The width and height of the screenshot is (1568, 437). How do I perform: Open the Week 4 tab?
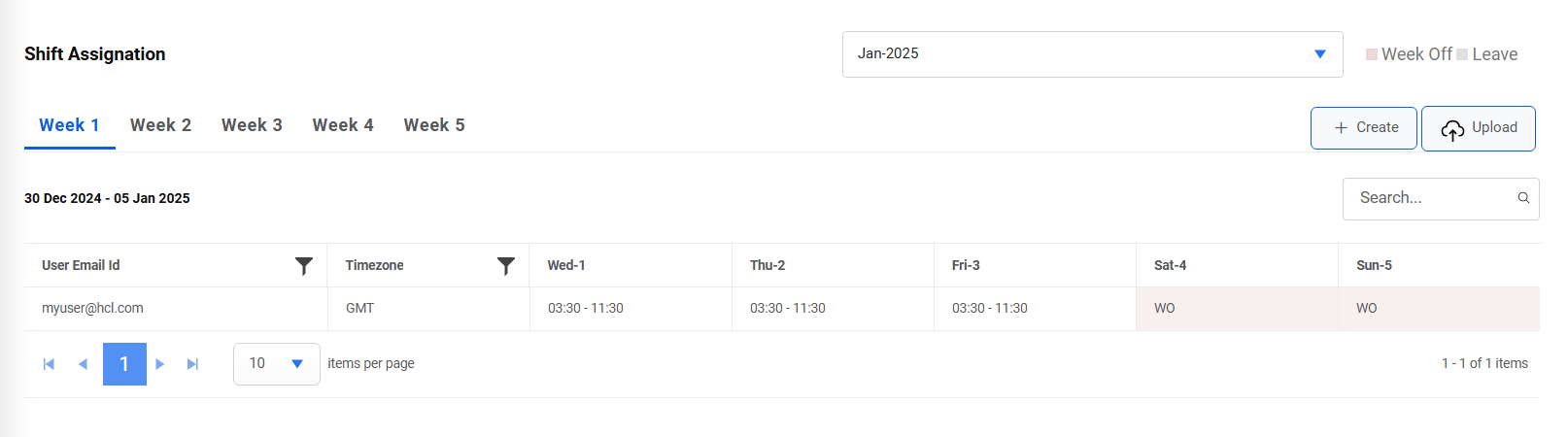pyautogui.click(x=343, y=125)
